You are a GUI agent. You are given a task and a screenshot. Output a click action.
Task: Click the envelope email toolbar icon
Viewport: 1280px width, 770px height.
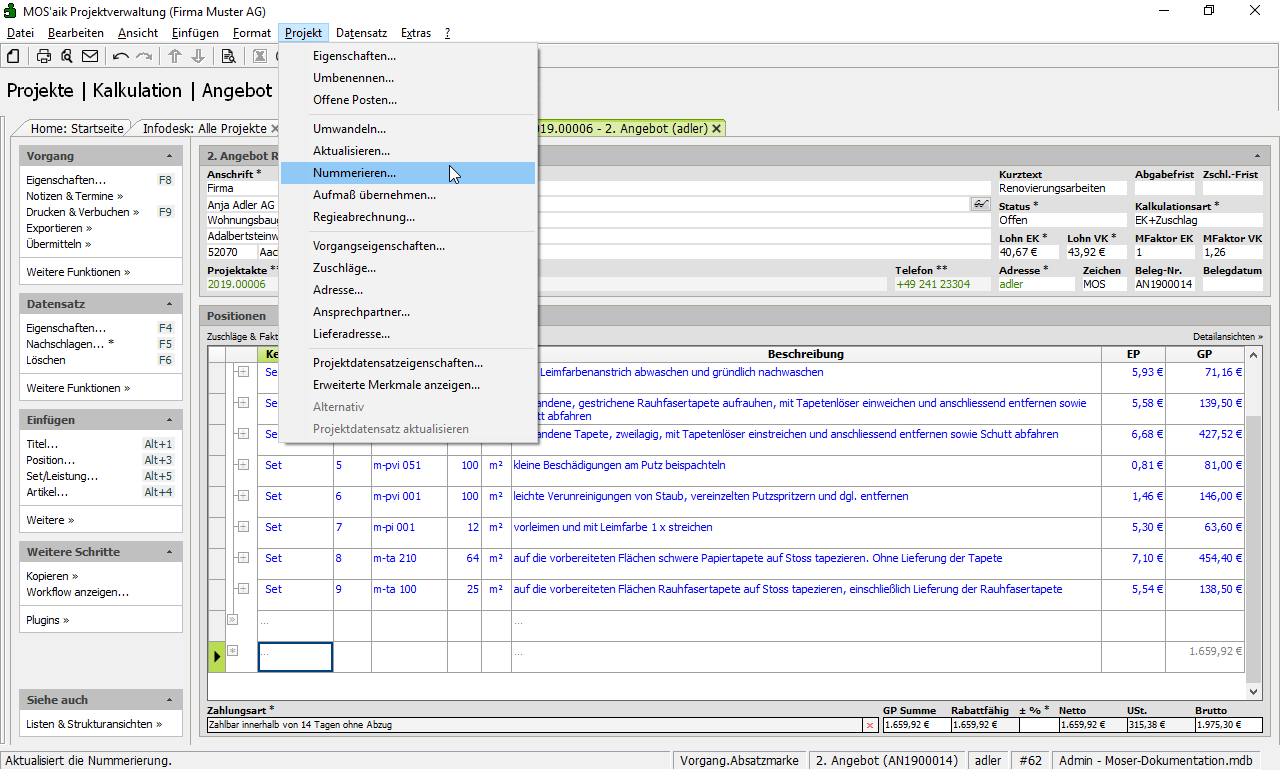pyautogui.click(x=90, y=56)
